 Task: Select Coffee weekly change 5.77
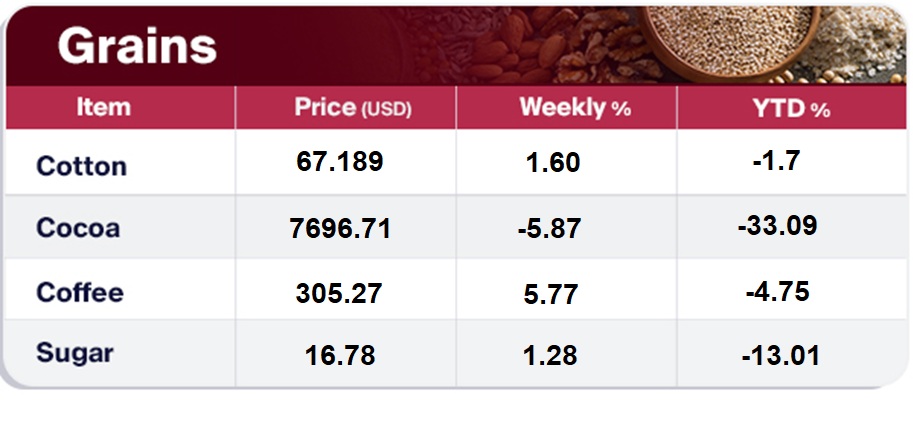(551, 294)
